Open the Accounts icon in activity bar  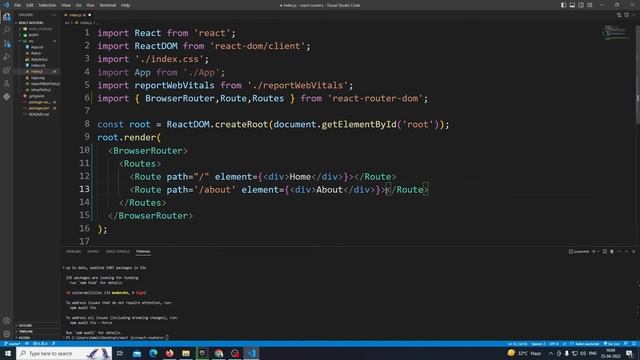(7, 321)
